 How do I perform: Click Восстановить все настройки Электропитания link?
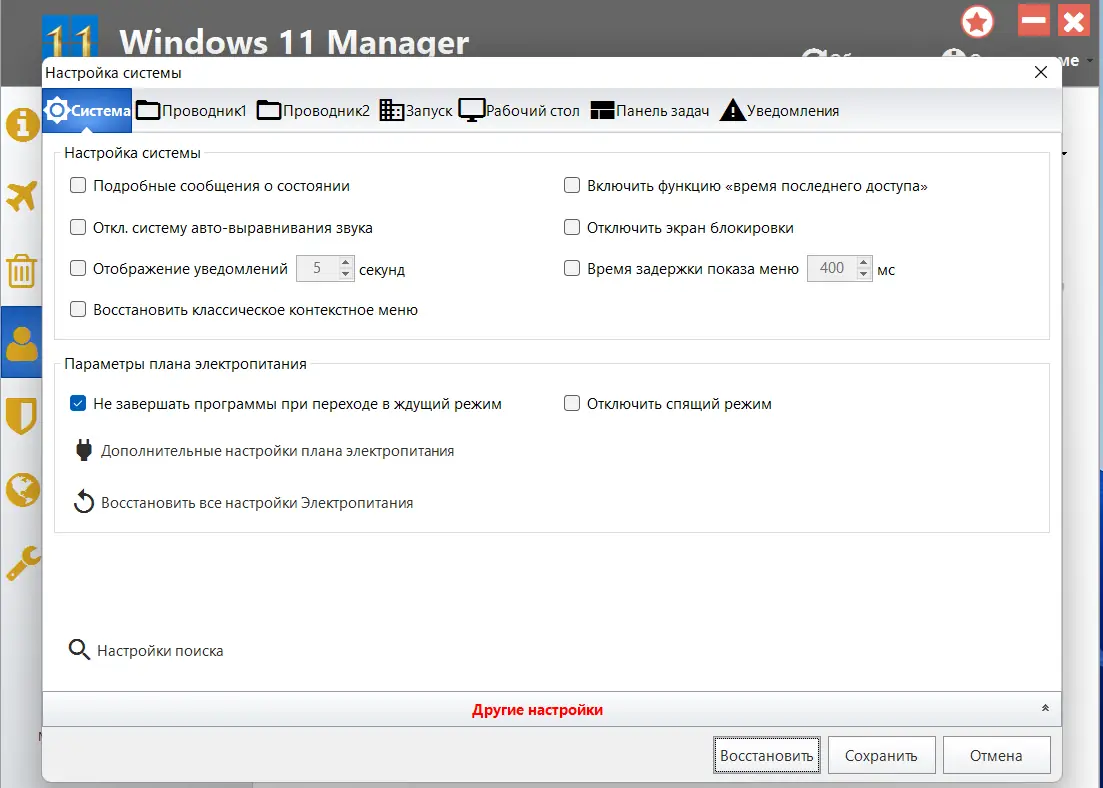(257, 503)
